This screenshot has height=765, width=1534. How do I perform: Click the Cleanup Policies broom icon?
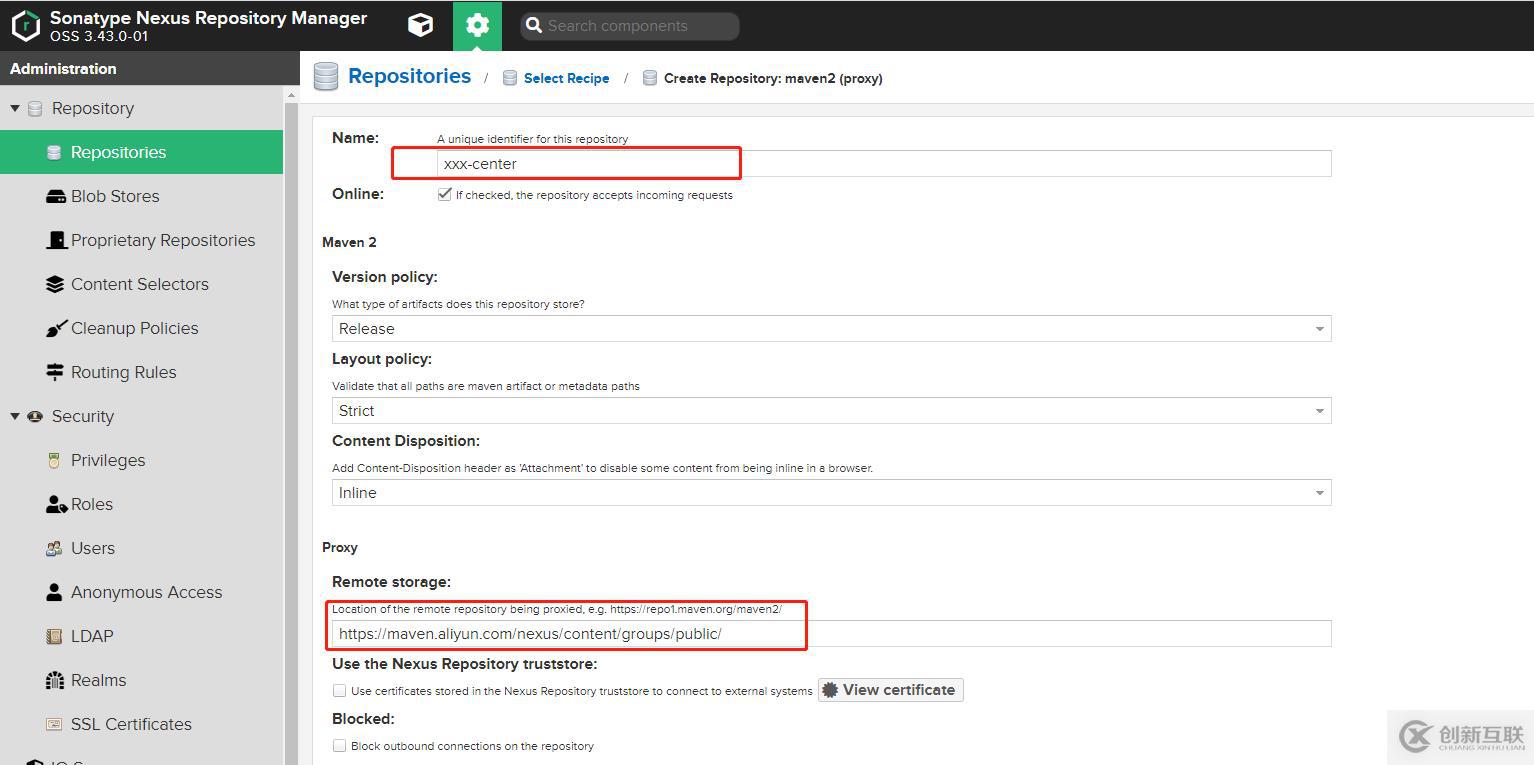(55, 328)
